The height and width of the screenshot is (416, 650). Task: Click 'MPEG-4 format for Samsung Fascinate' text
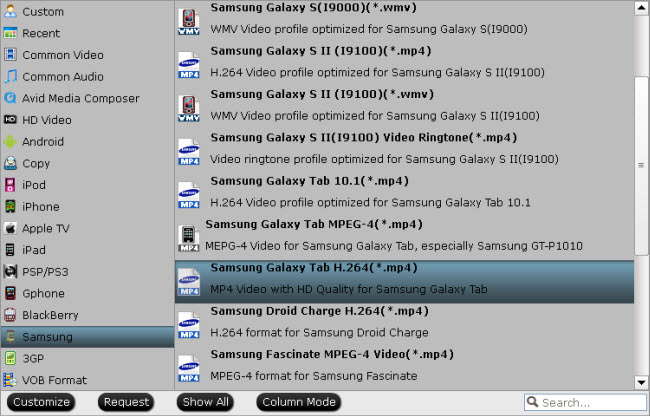314,376
